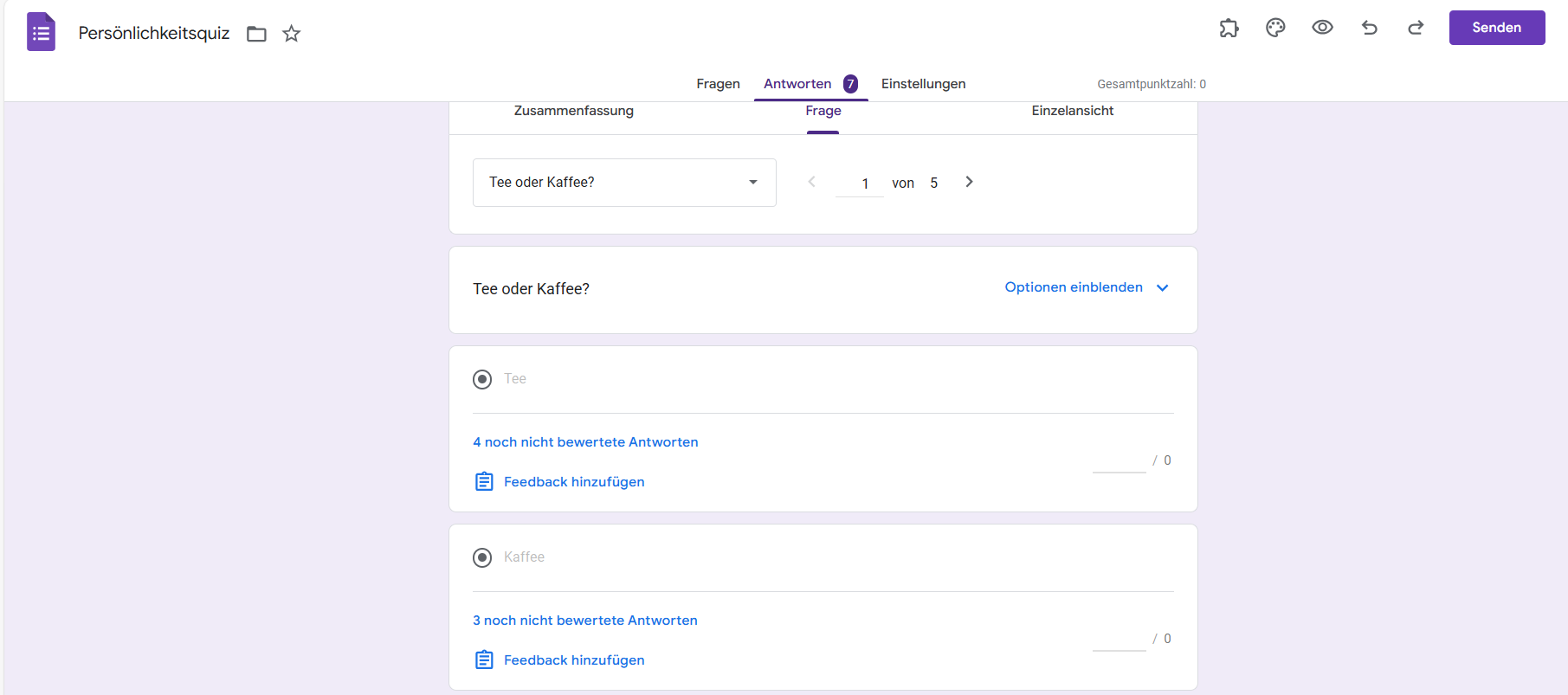The height and width of the screenshot is (695, 1568).
Task: Open 3 noch nicht bewertete Antworten
Action: coord(585,621)
